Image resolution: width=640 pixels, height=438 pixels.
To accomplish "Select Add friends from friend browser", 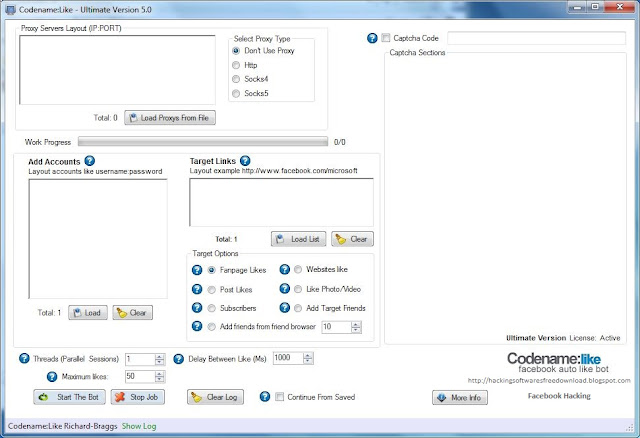I will point(211,327).
